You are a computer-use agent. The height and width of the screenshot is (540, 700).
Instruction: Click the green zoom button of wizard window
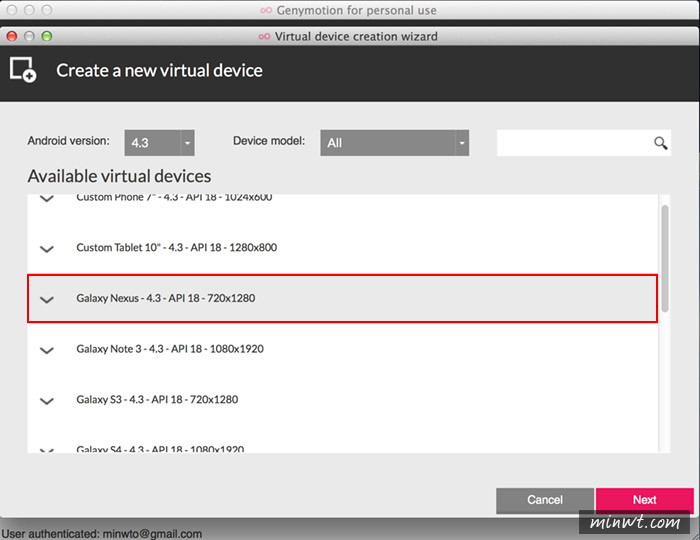[x=47, y=36]
